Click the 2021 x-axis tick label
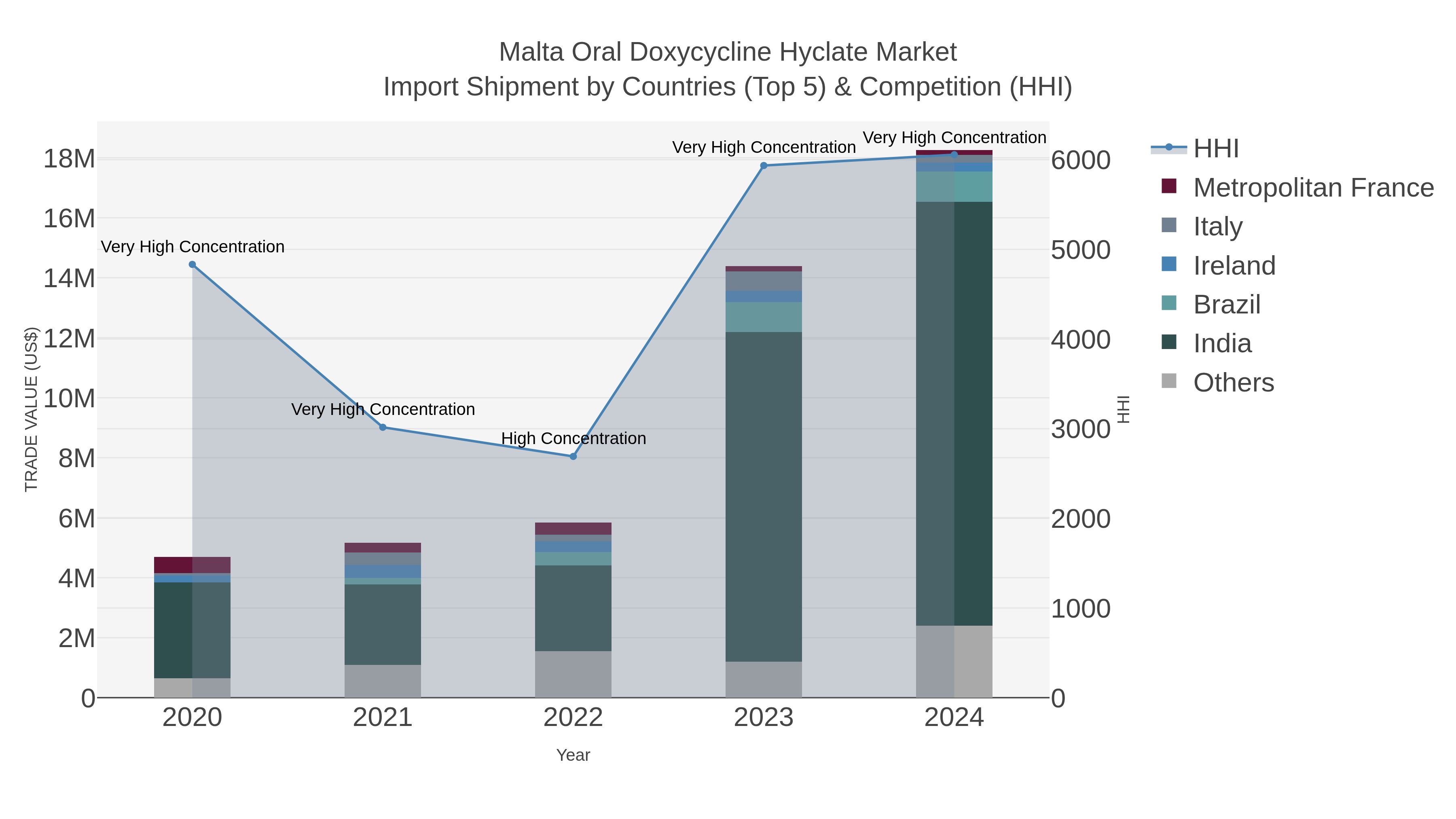This screenshot has width=1456, height=819. point(383,718)
